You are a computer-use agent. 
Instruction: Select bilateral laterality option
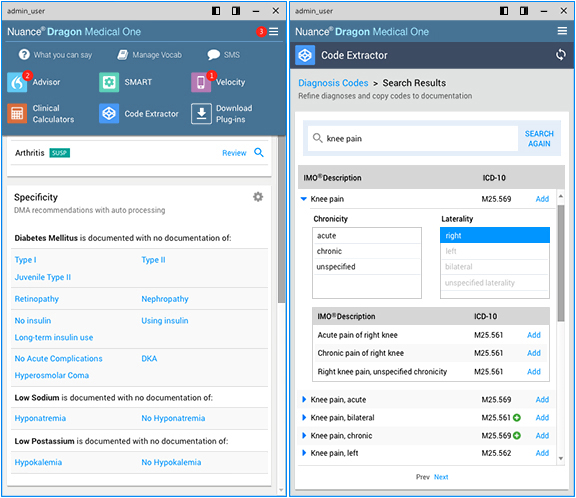495,267
